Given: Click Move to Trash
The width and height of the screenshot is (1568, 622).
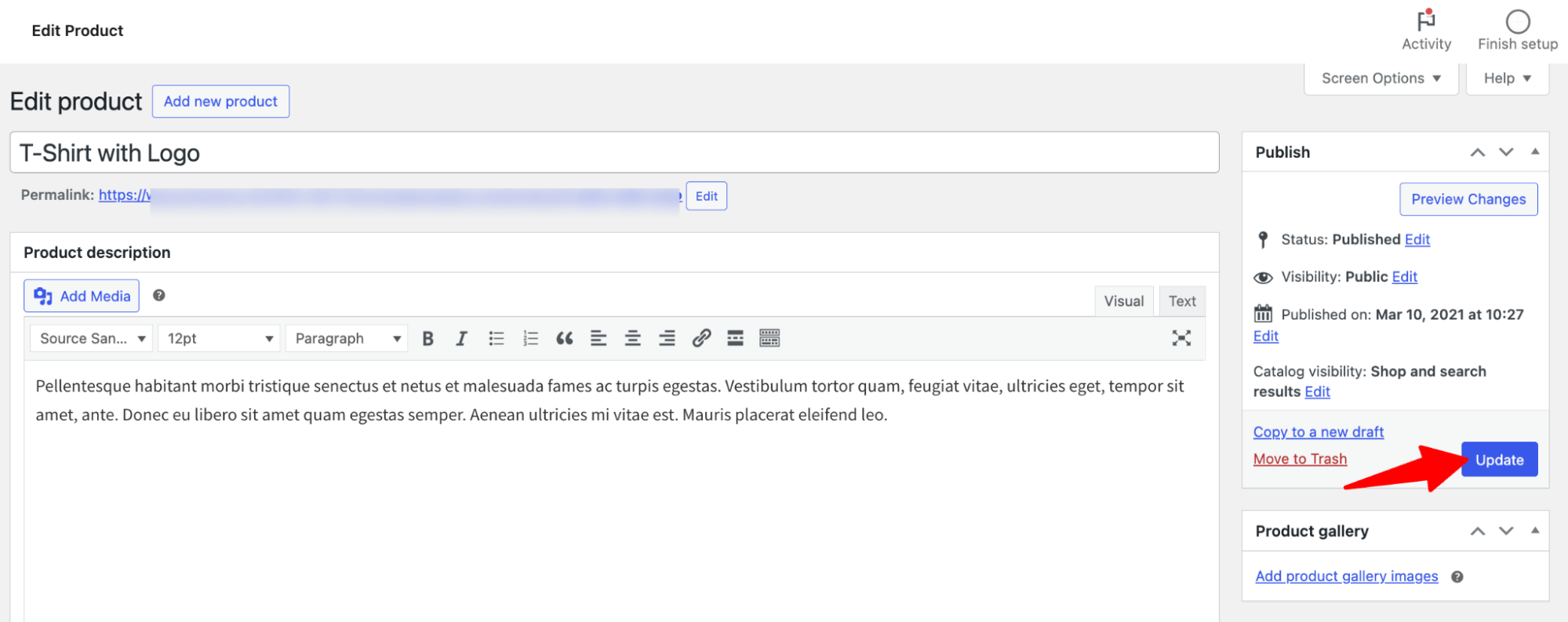Looking at the screenshot, I should pos(1300,459).
